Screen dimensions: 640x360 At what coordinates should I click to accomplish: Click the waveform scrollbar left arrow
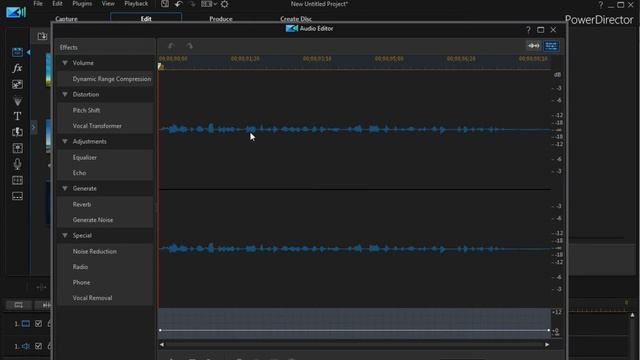[162, 344]
